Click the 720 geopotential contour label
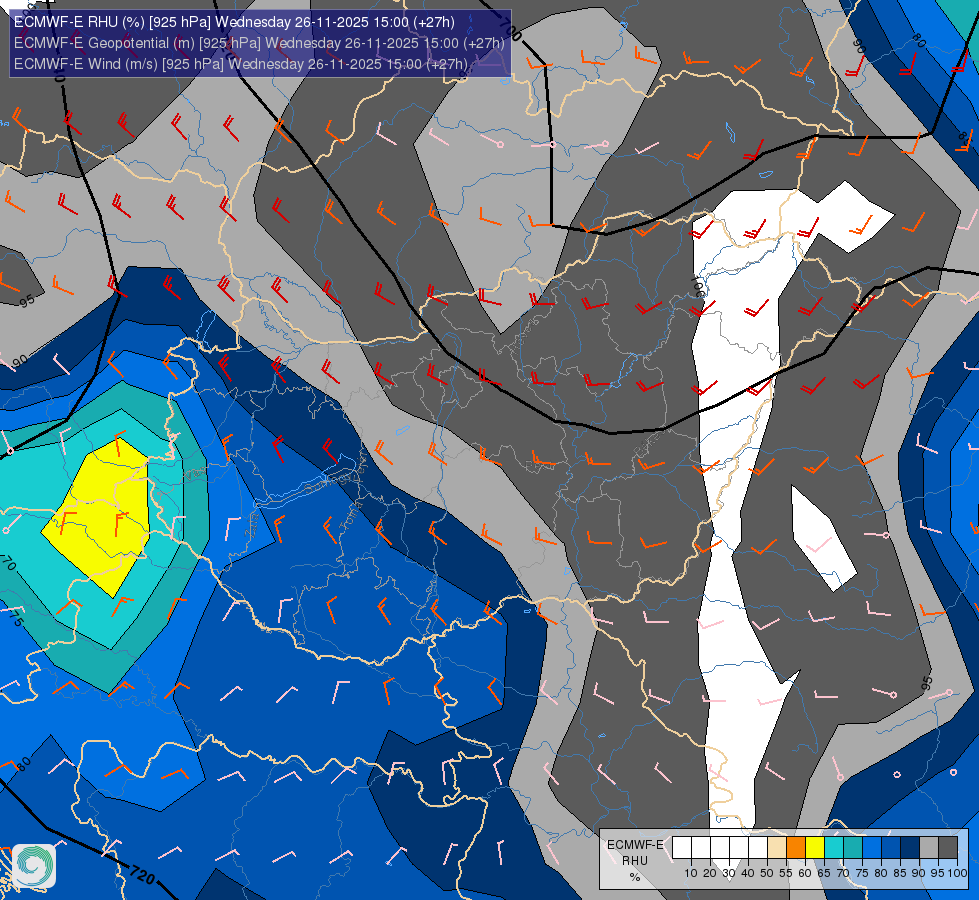979x900 pixels. point(142,874)
